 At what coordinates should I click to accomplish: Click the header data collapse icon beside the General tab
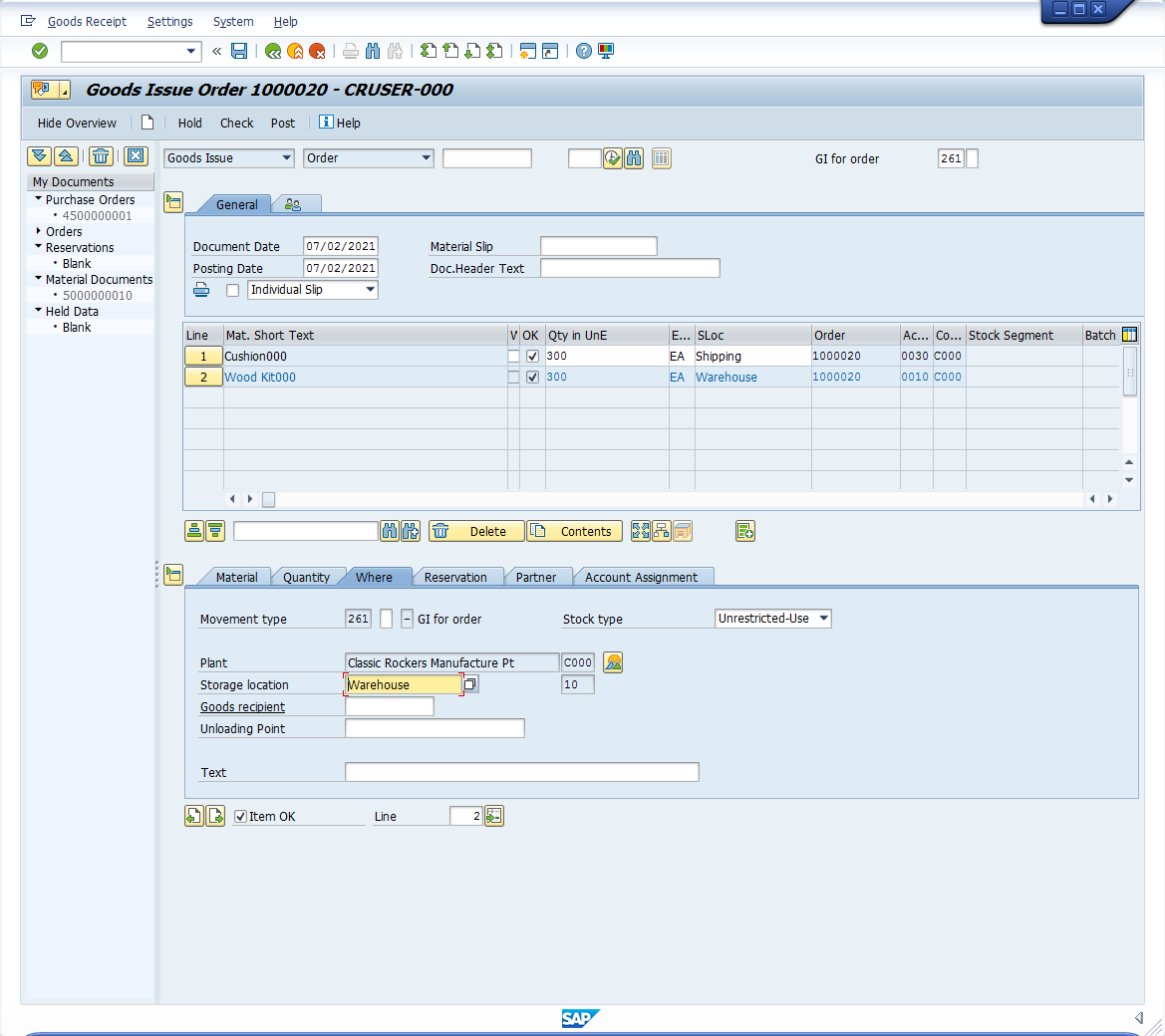coord(173,202)
